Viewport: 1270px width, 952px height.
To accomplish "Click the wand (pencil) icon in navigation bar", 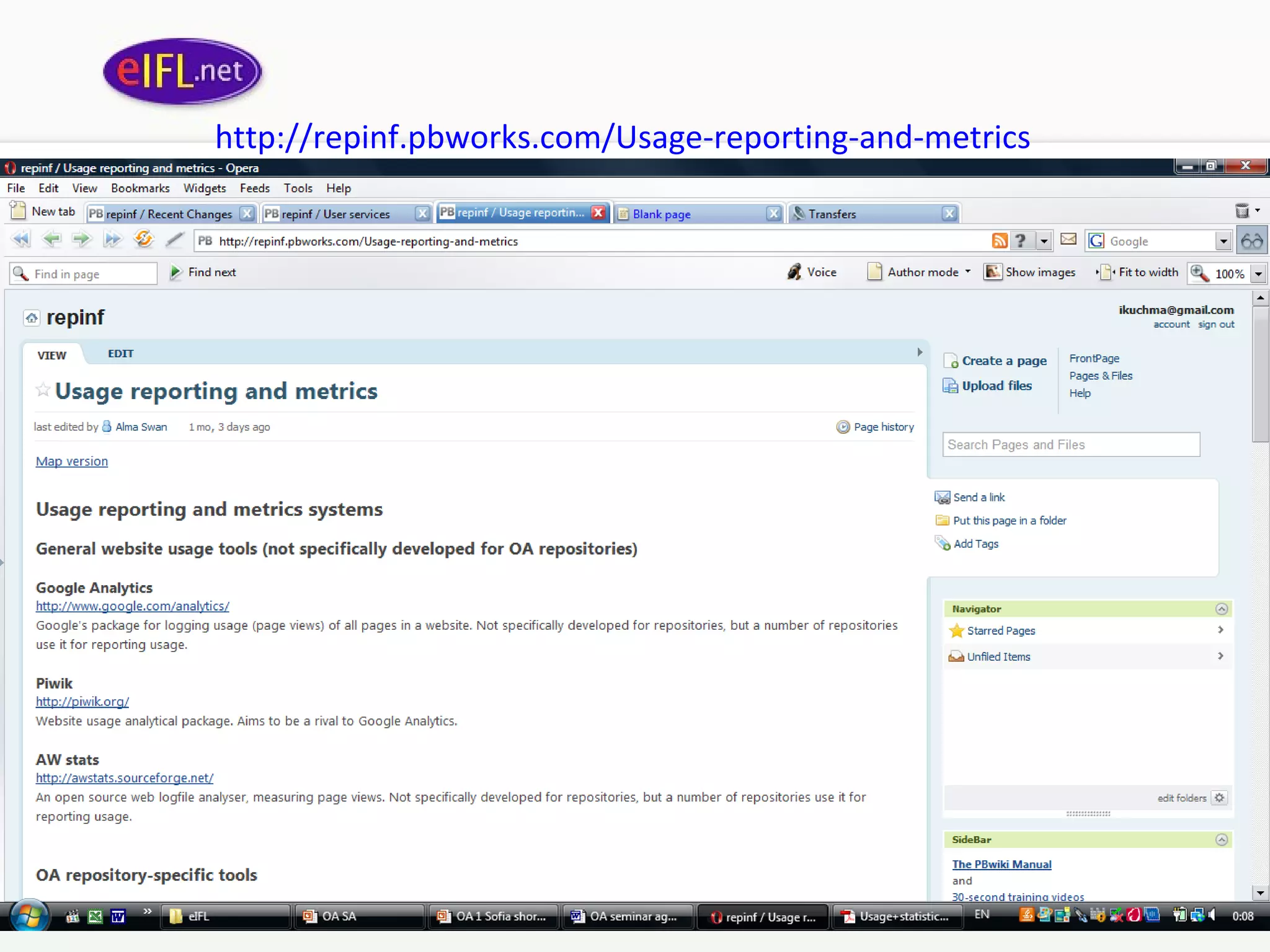I will point(175,239).
